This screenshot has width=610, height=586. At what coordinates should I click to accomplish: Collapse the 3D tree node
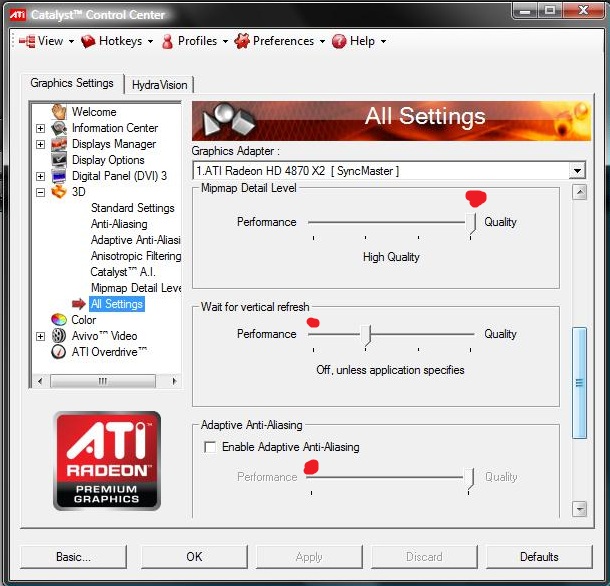click(40, 192)
